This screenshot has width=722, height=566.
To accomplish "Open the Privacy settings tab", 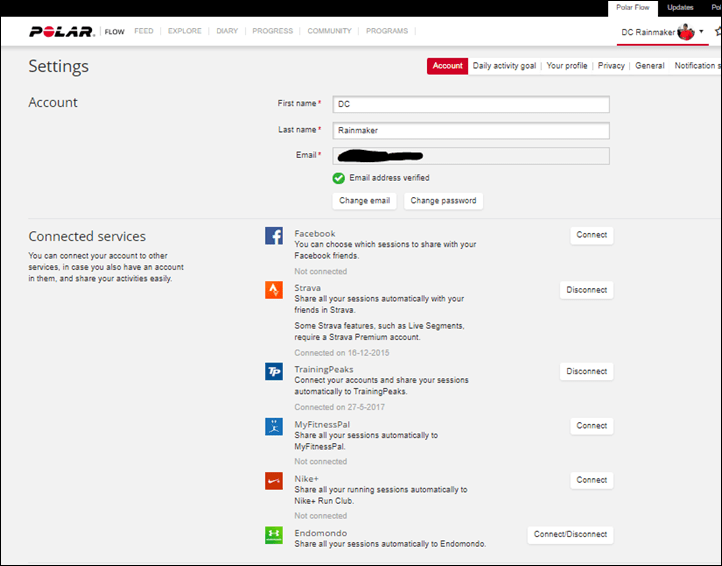I will (611, 66).
